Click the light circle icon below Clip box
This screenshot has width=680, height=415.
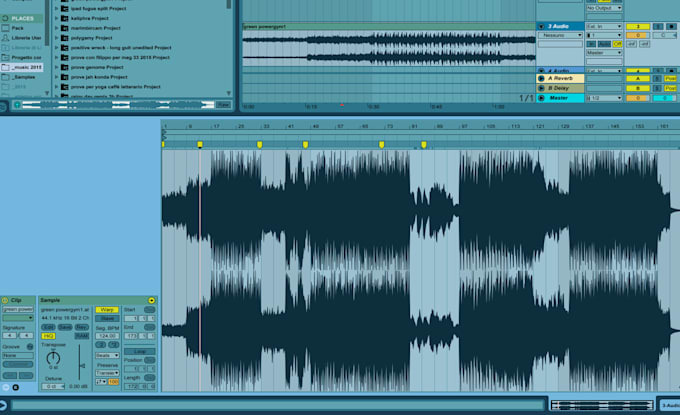(6, 387)
